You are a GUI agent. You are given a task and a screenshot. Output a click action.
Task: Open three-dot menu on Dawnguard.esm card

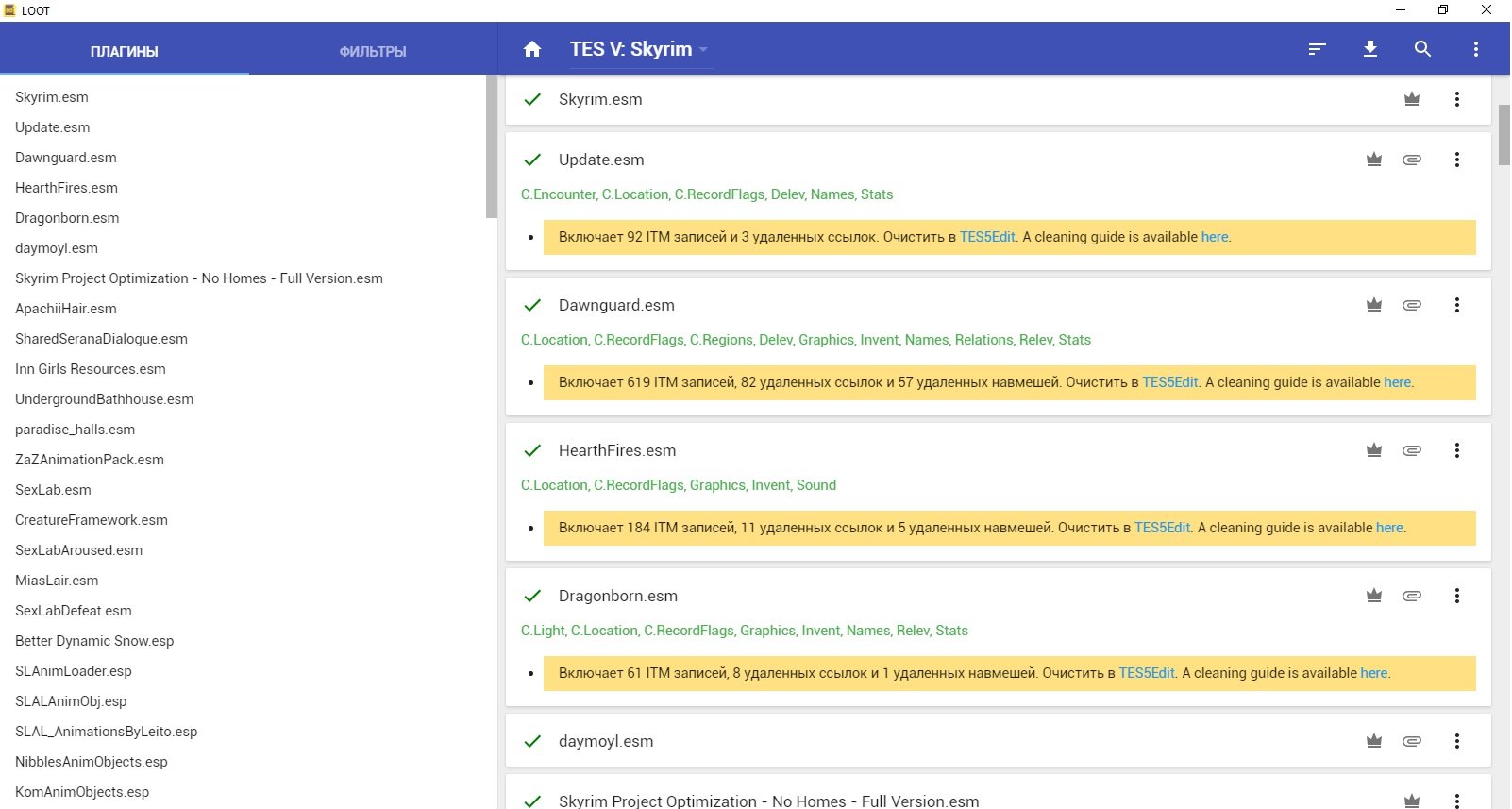1457,305
